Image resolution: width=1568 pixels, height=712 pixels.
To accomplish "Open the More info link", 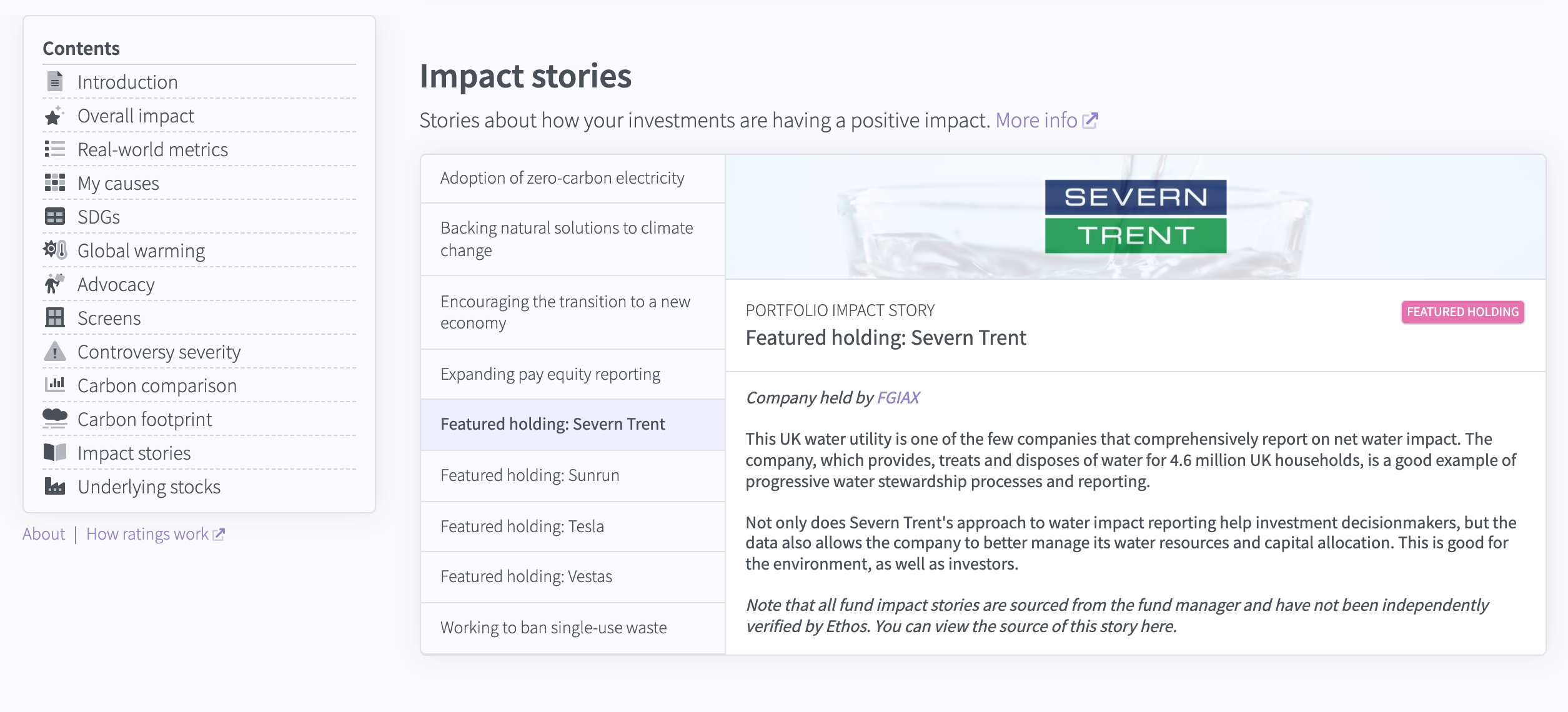I will coord(1045,120).
